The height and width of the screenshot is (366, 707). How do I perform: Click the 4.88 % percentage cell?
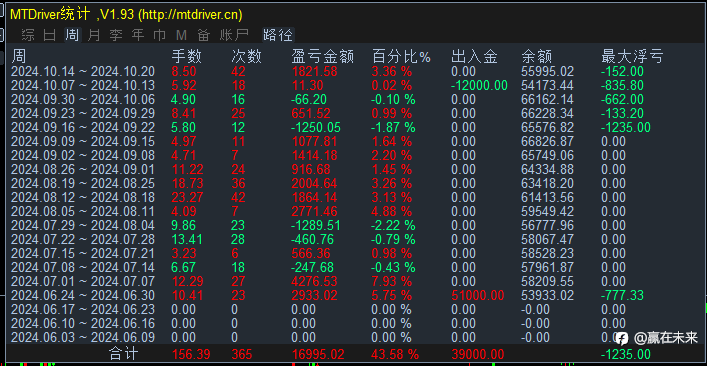(391, 211)
